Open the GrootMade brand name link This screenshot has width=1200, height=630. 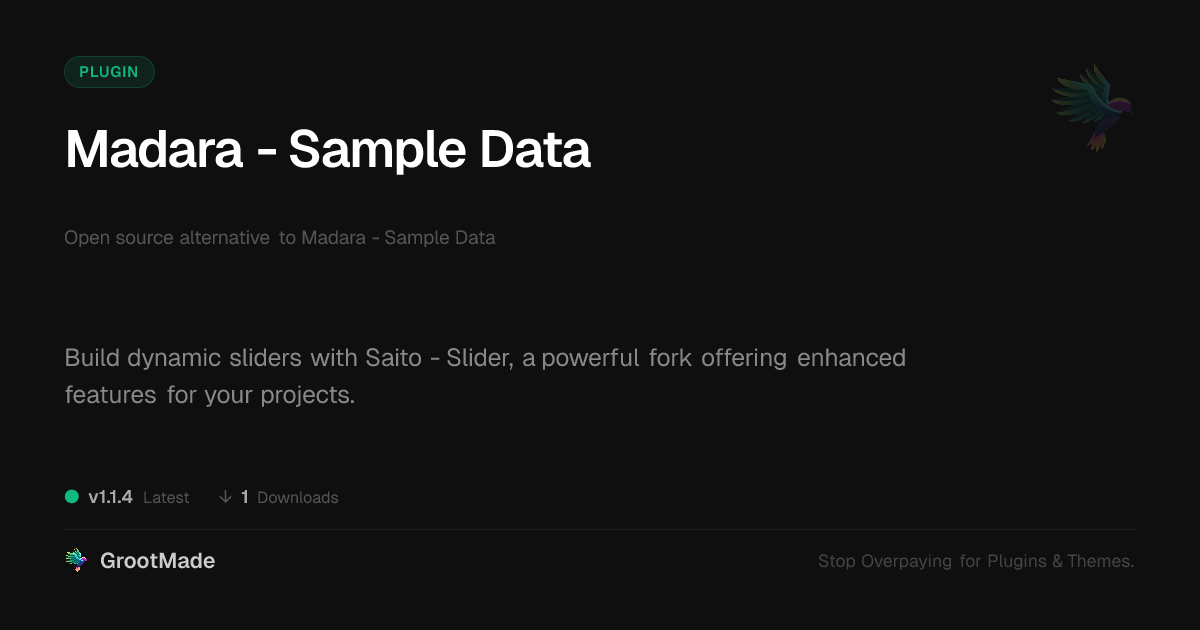pos(157,561)
